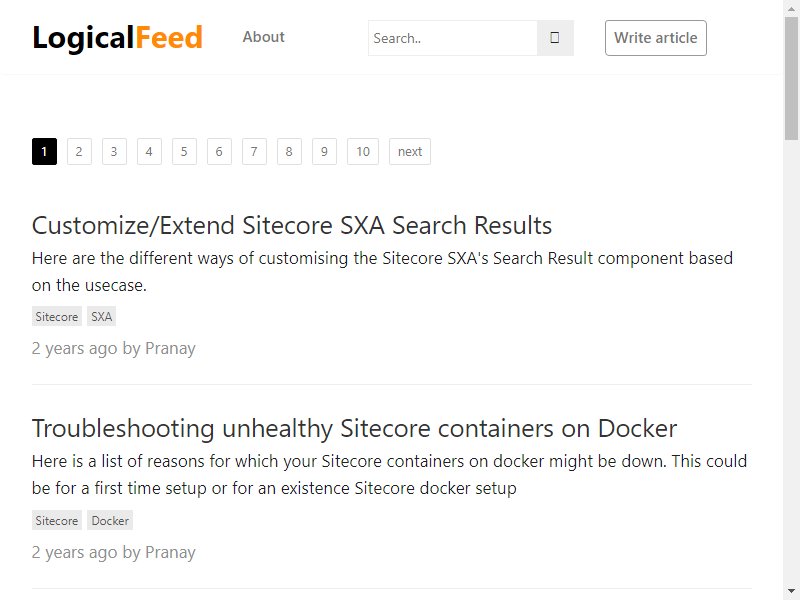Click the scrollbar up arrow
The width and height of the screenshot is (800, 600).
[791, 8]
